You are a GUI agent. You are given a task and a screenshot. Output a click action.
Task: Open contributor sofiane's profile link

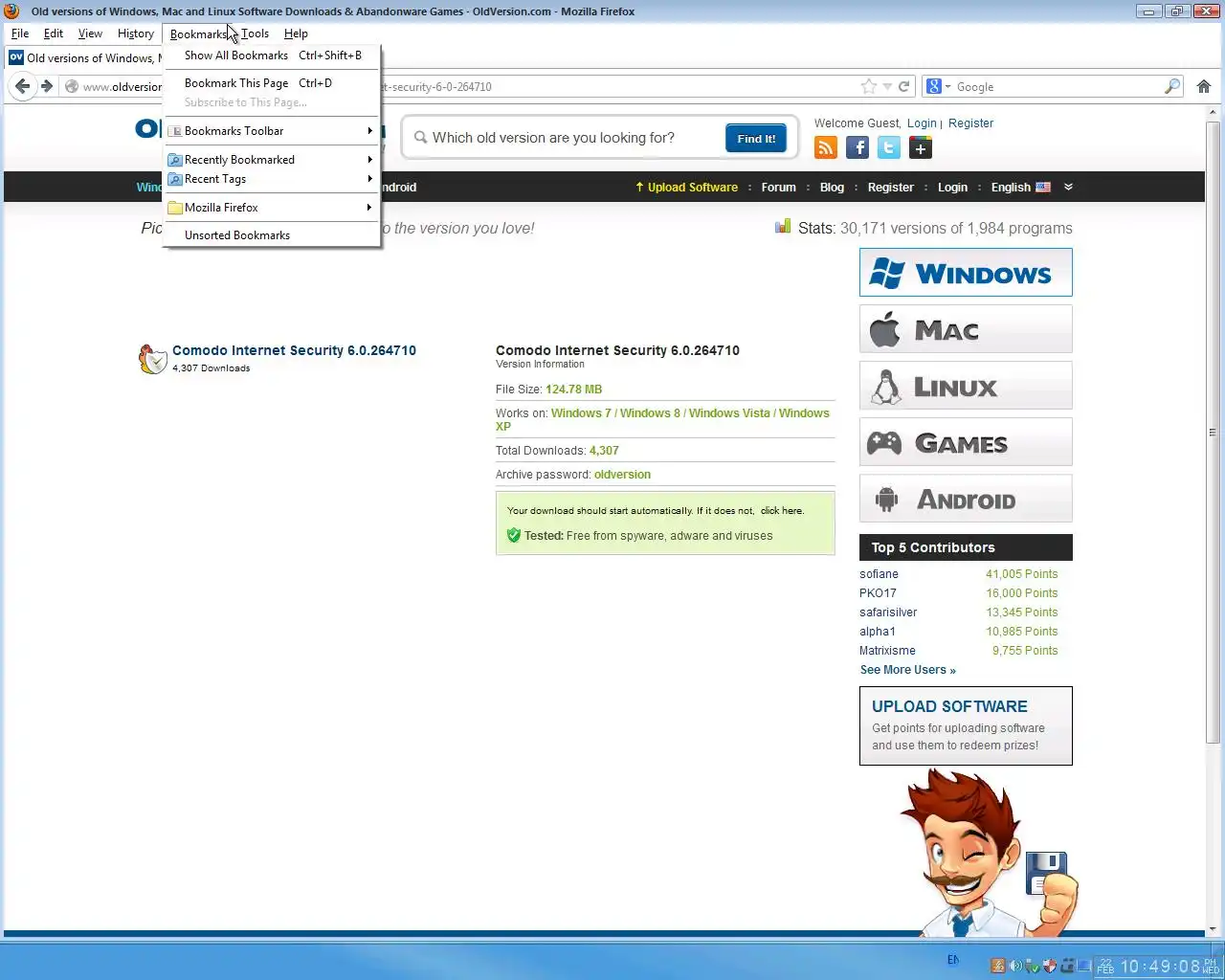click(879, 574)
